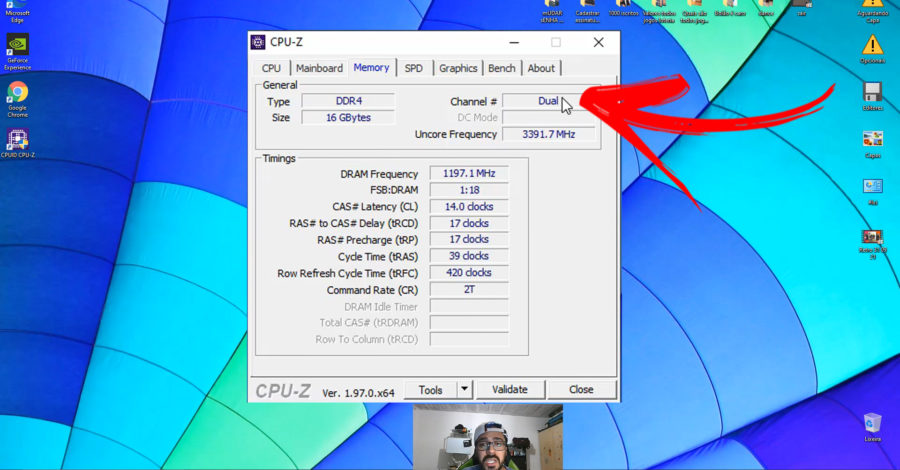
Task: Go to the About tab
Action: 541,68
